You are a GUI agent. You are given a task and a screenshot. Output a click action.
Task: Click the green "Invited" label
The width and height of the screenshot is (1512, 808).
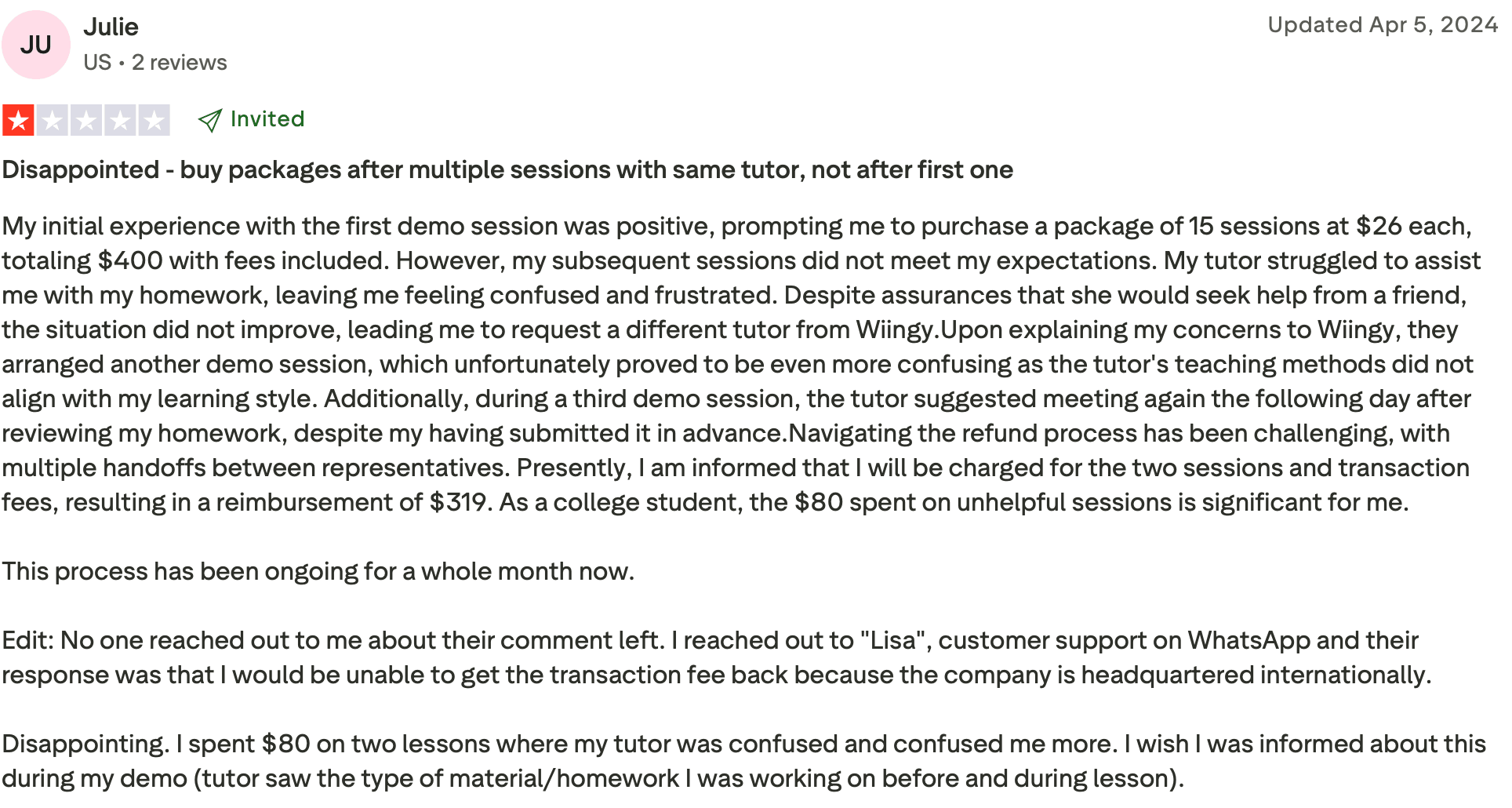click(x=267, y=119)
